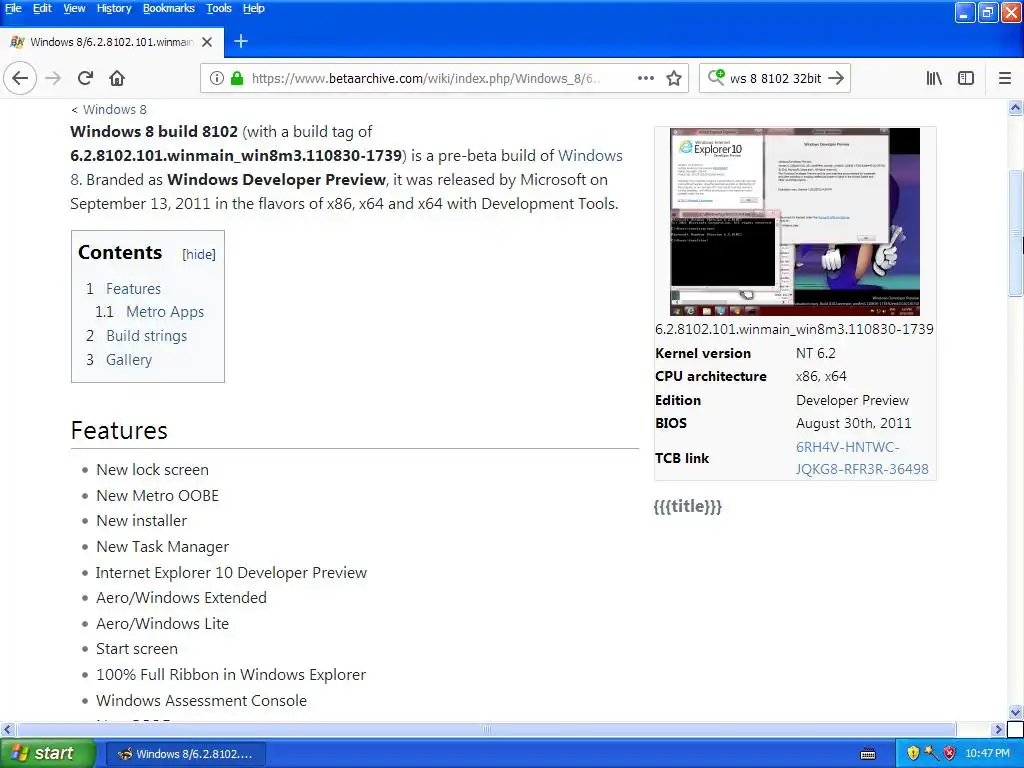
Task: Click the vertical scrollbar up arrow
Action: 1016,107
